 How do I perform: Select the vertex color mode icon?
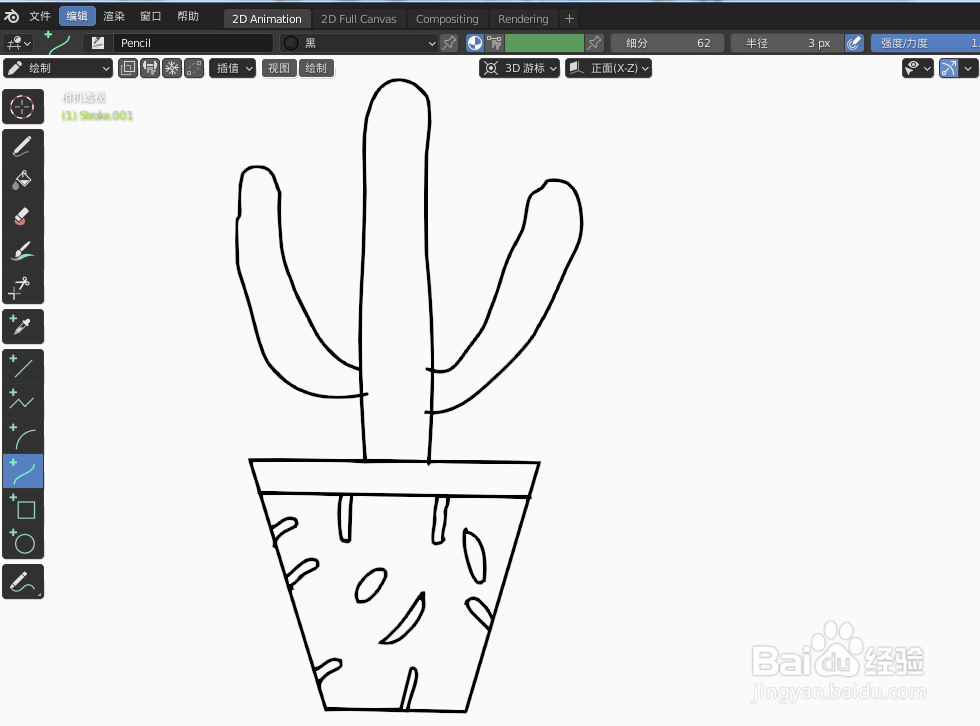pos(494,43)
